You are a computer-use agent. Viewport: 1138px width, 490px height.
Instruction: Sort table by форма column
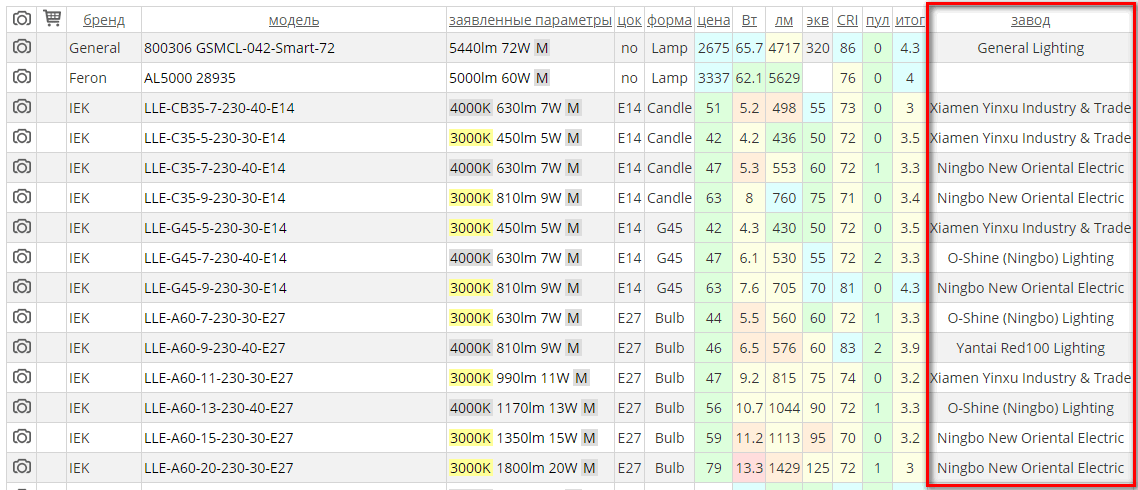[669, 20]
